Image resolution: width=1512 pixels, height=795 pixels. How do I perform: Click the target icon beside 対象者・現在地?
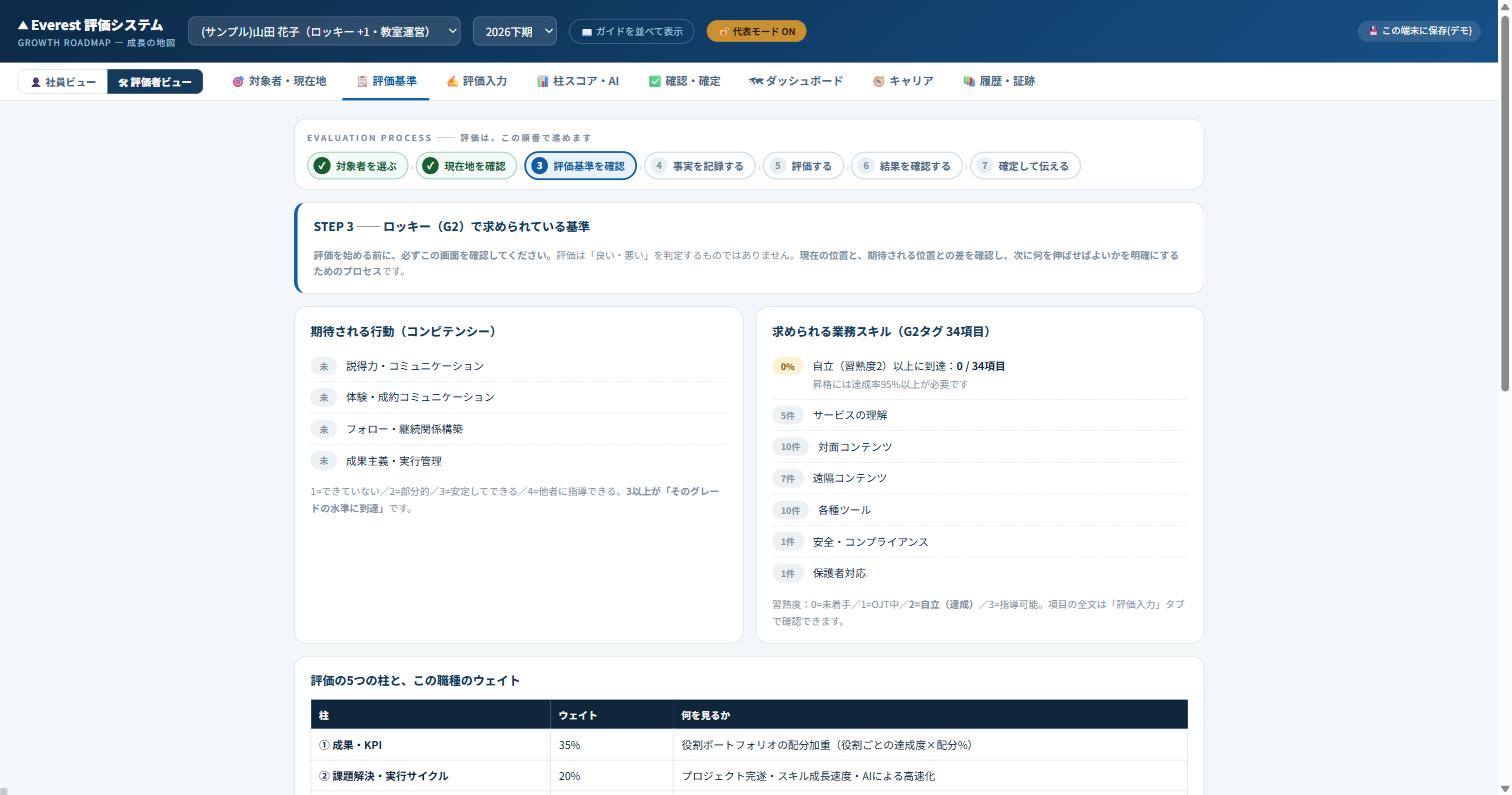pyautogui.click(x=238, y=81)
